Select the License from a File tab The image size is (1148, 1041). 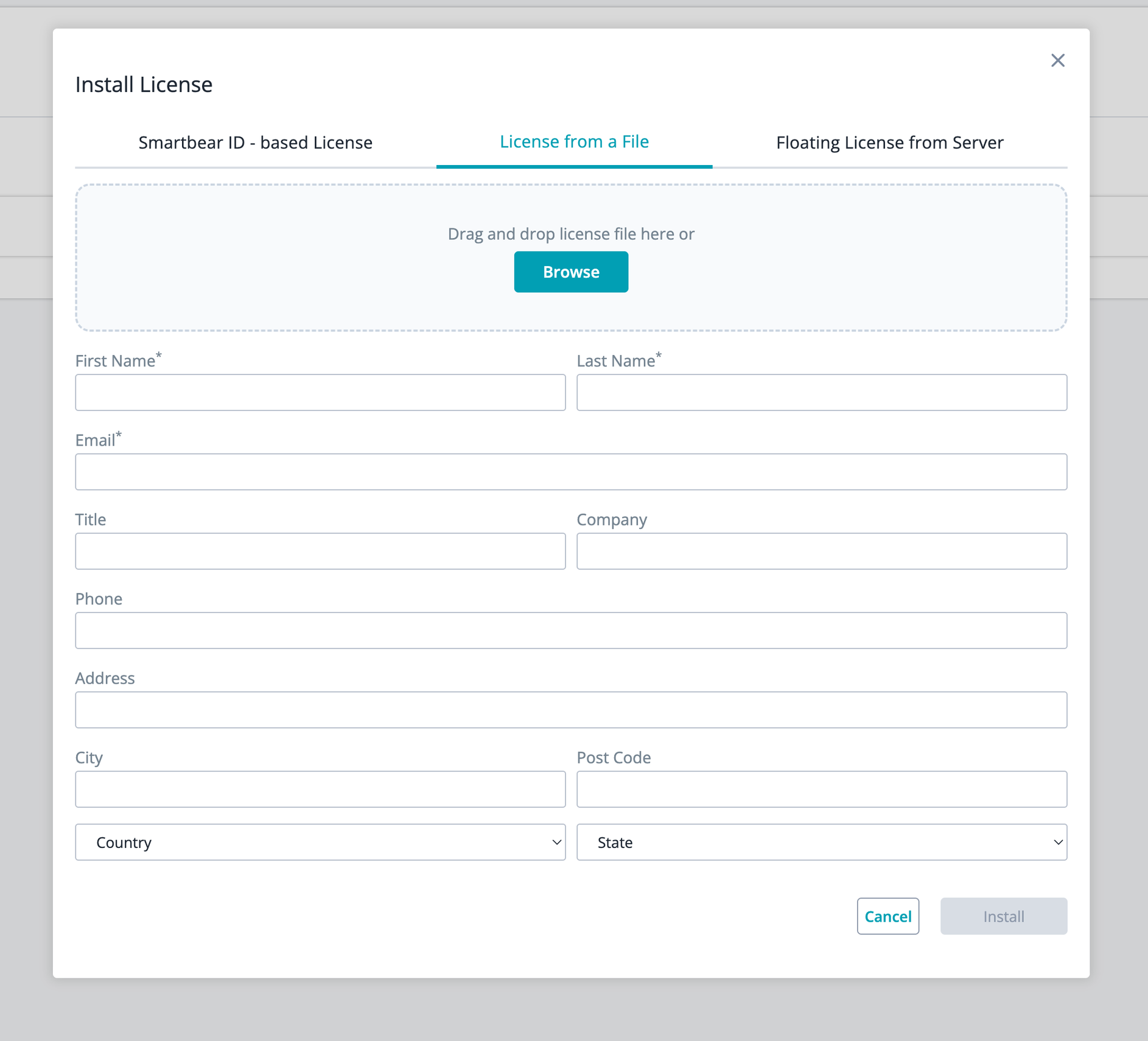[574, 142]
